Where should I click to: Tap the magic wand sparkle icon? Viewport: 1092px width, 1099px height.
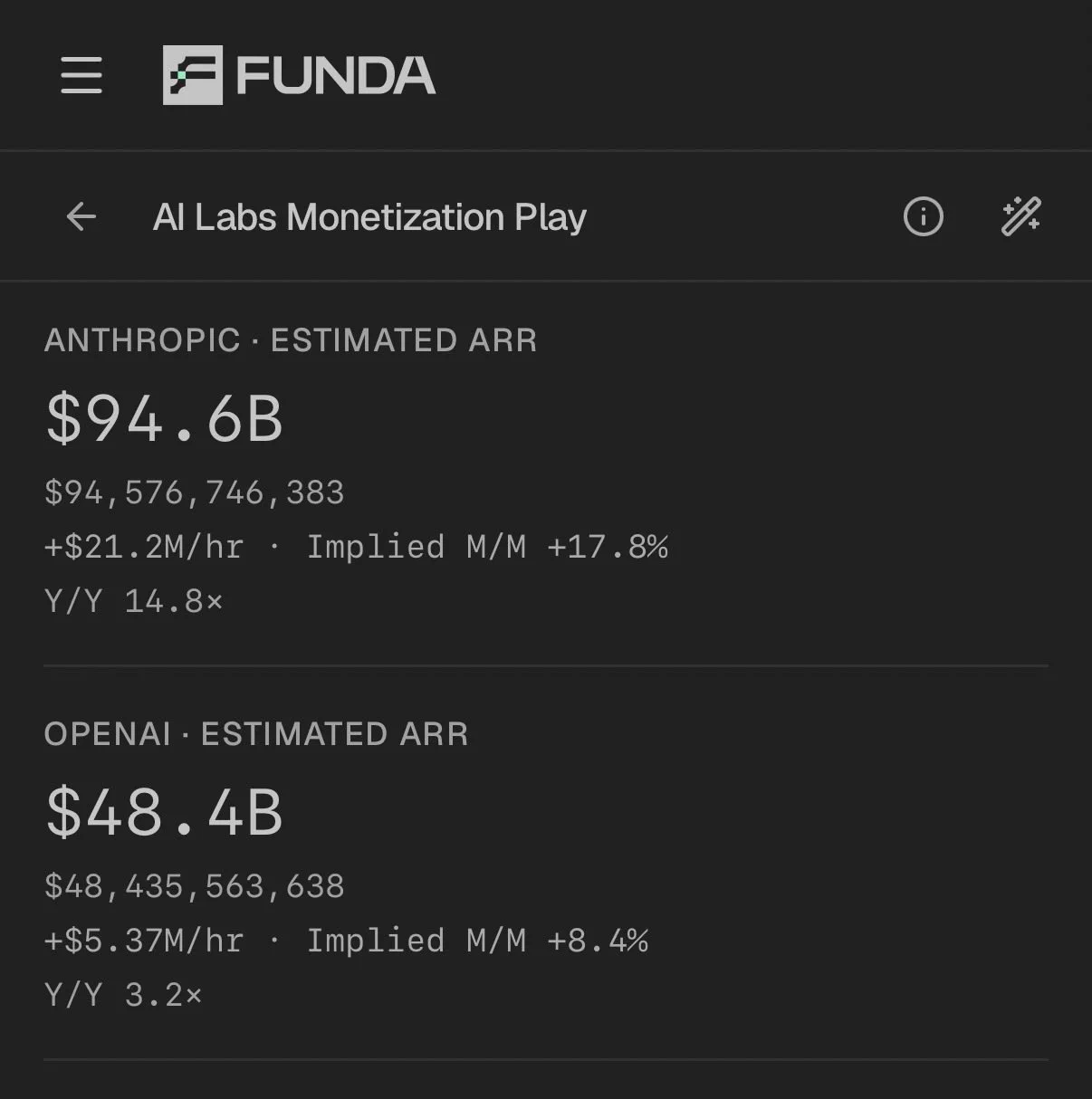pyautogui.click(x=1021, y=216)
